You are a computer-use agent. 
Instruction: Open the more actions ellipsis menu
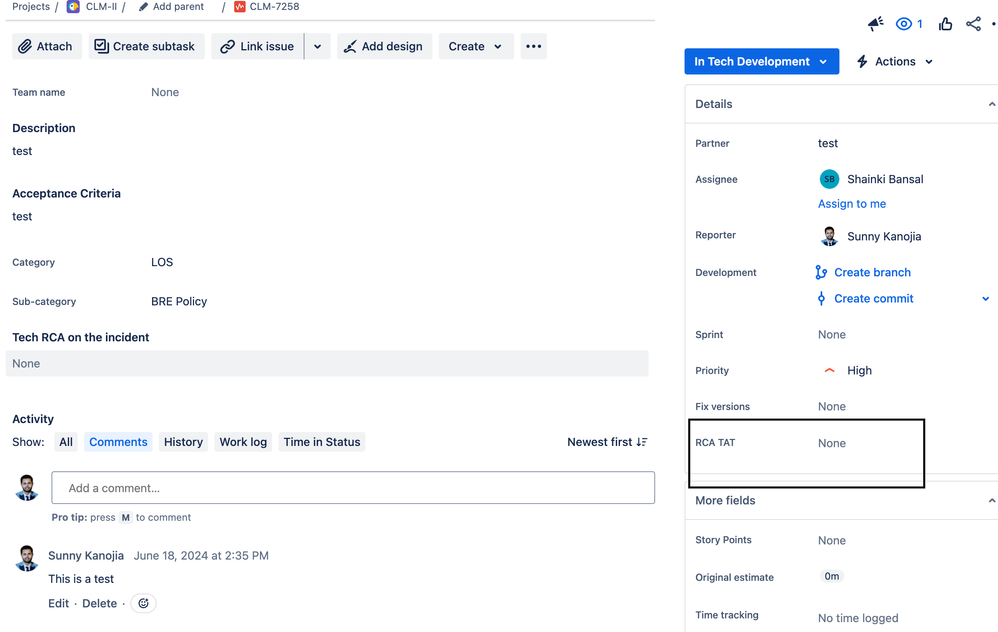pos(532,46)
